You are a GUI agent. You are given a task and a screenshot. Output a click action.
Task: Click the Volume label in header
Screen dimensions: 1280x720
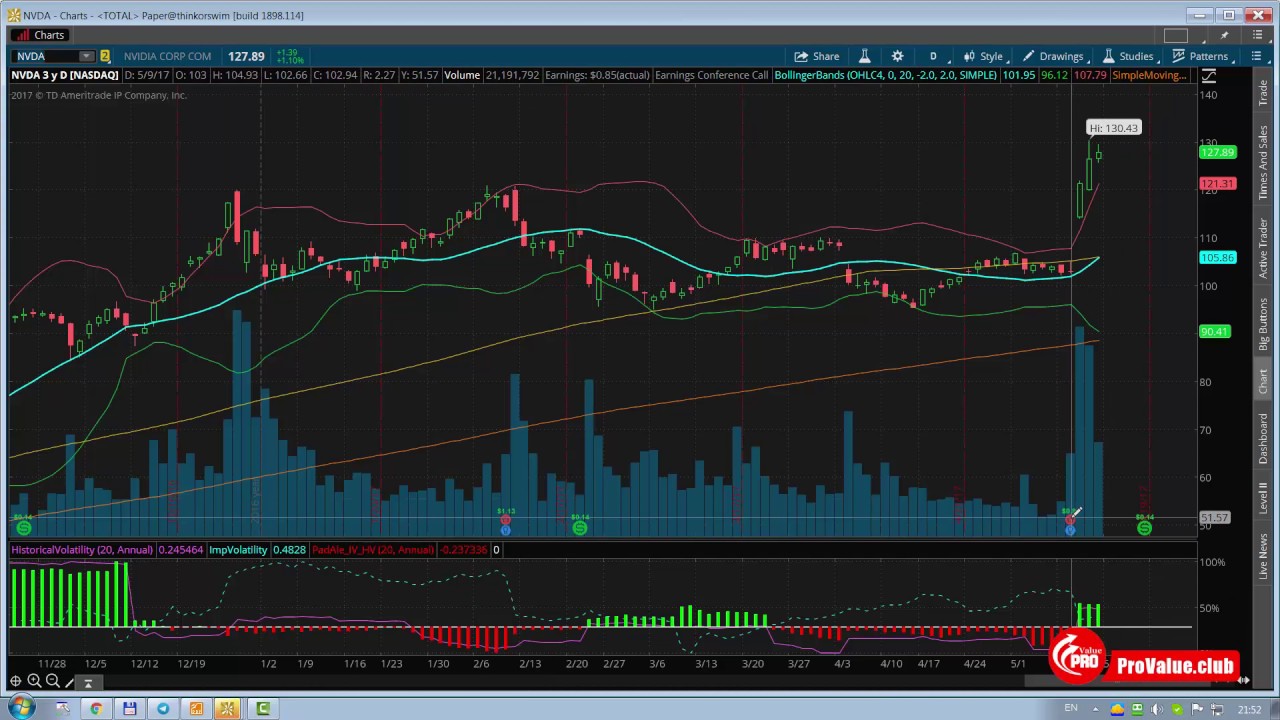pyautogui.click(x=462, y=76)
